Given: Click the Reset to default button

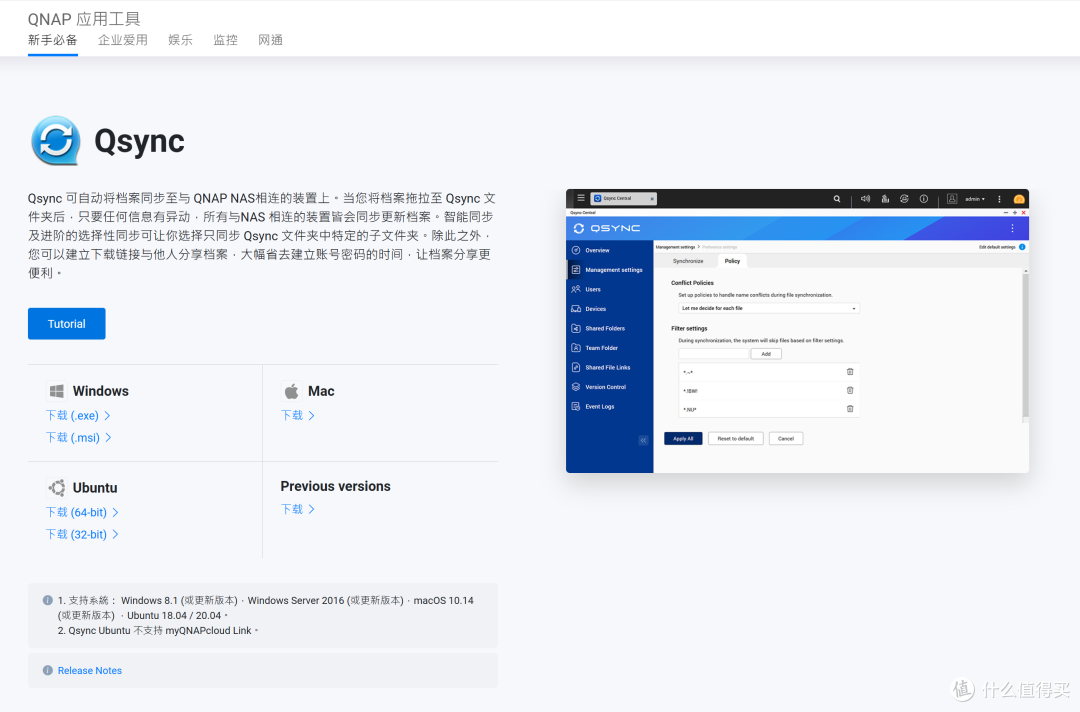Looking at the screenshot, I should [x=736, y=439].
